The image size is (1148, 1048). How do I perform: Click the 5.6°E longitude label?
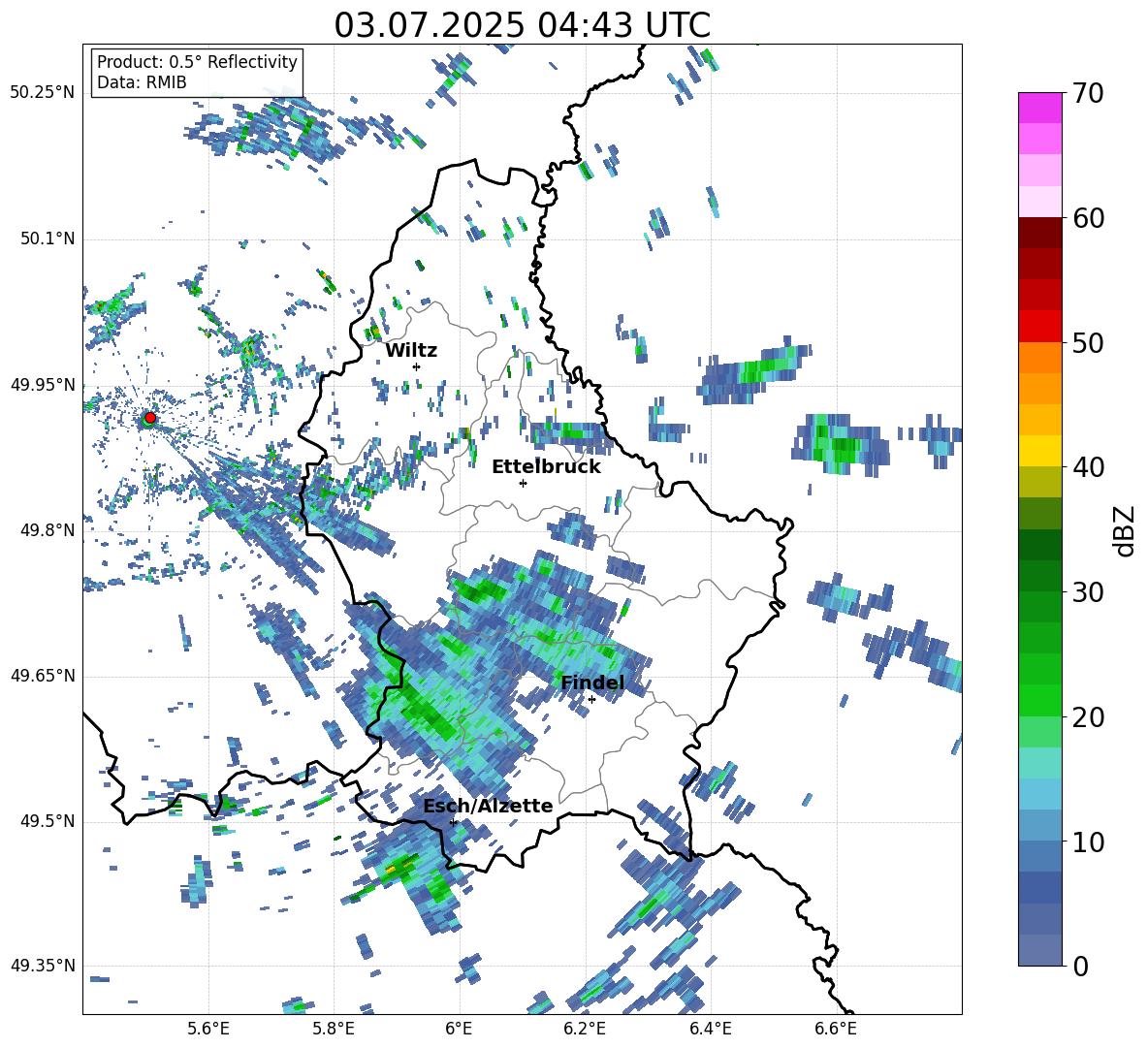point(208,1029)
